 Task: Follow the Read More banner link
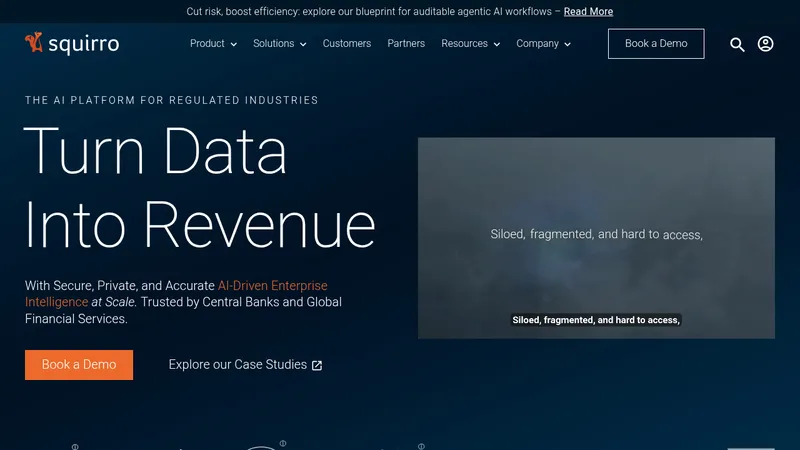[x=588, y=11]
